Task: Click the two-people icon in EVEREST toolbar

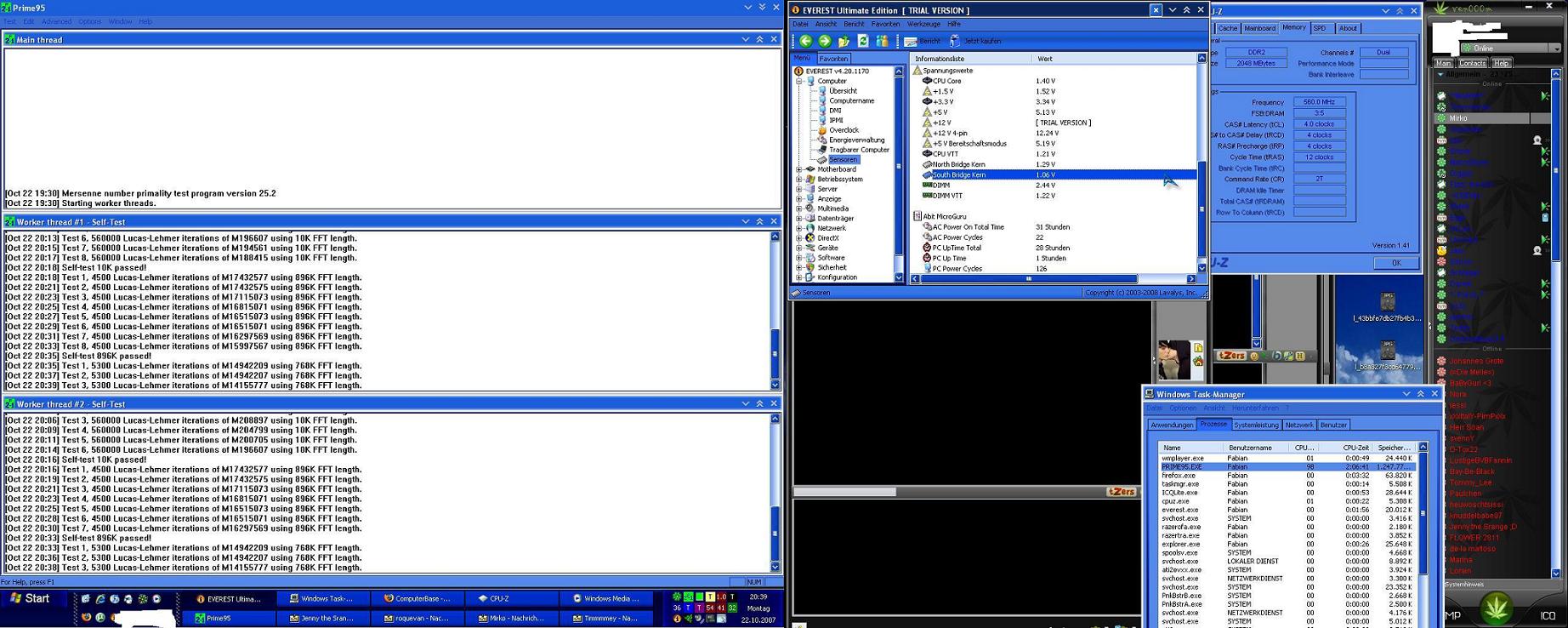Action: [x=882, y=41]
